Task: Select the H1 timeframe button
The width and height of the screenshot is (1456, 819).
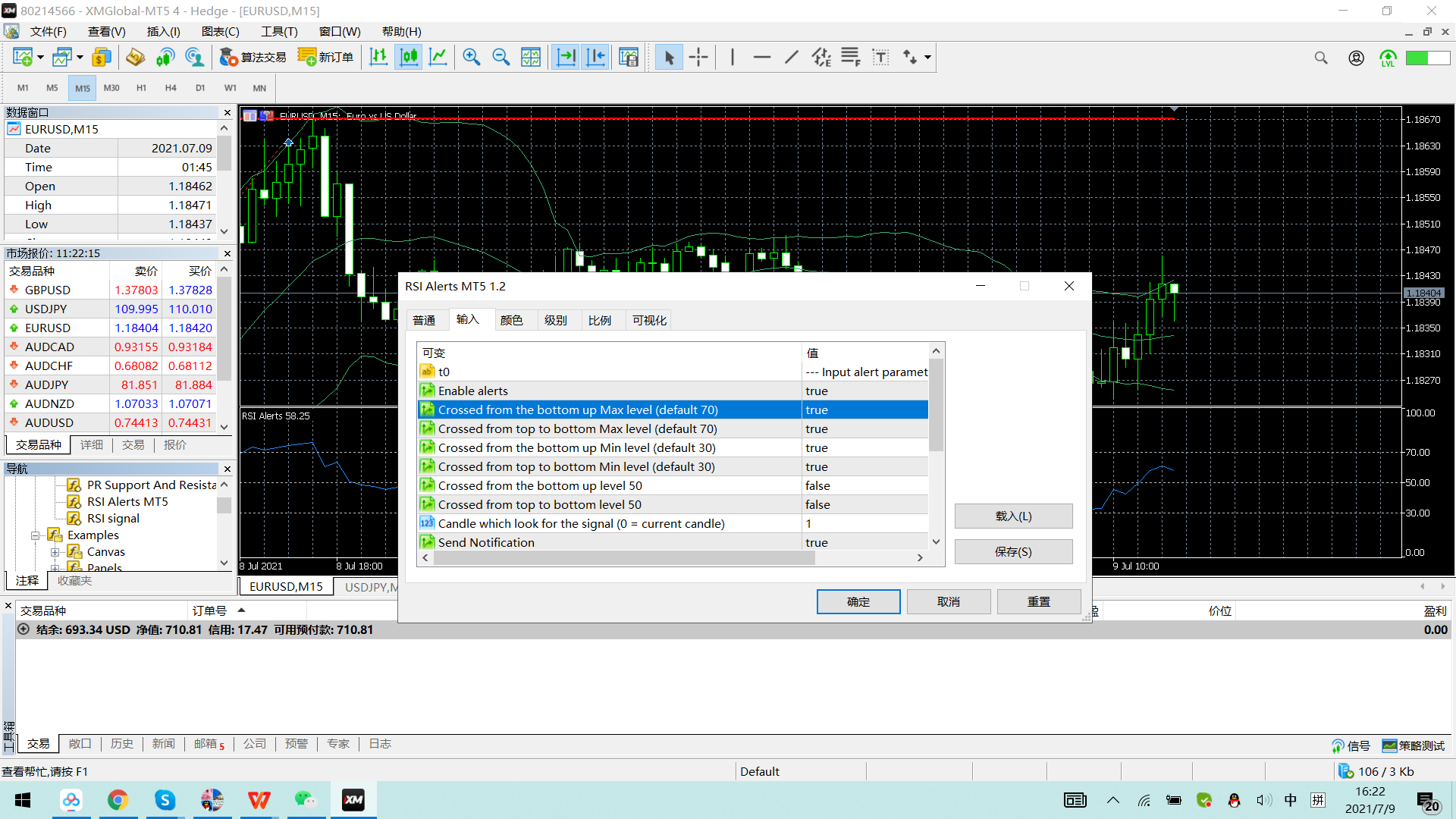Action: [141, 88]
